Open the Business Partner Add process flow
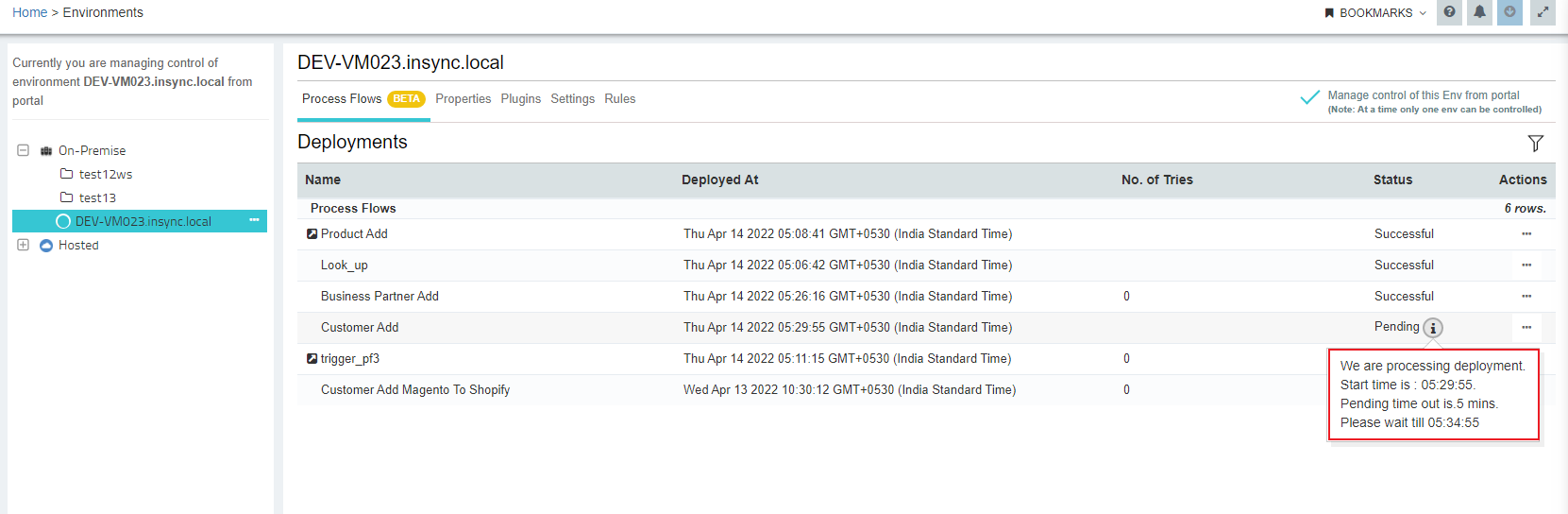This screenshot has height=514, width=1568. point(379,297)
